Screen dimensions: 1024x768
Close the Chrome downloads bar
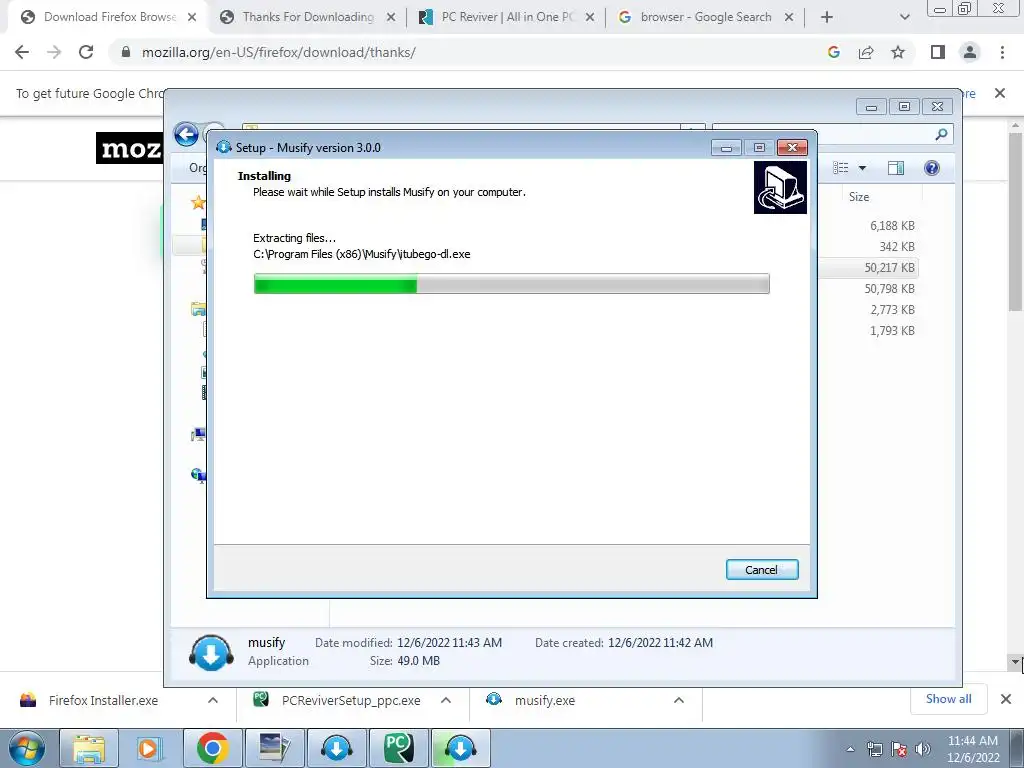tap(1006, 699)
